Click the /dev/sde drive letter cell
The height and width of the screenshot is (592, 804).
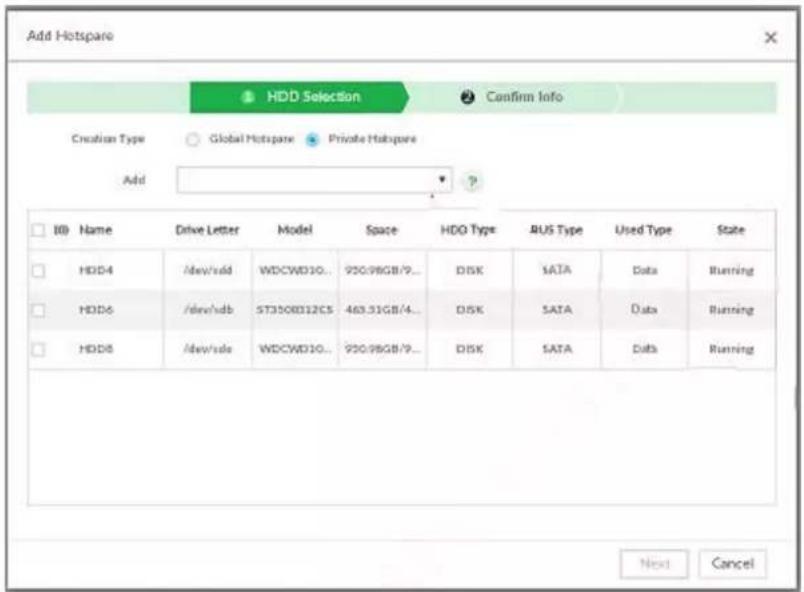(x=208, y=349)
